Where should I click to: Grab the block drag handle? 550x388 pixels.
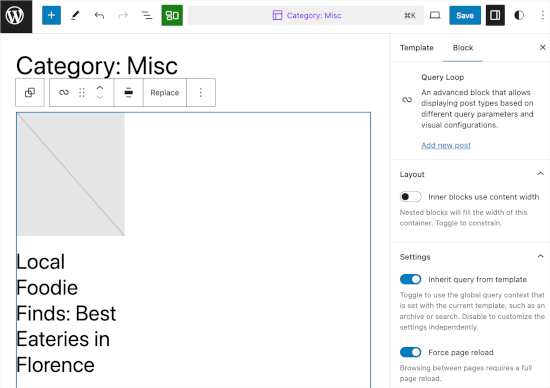(82, 93)
